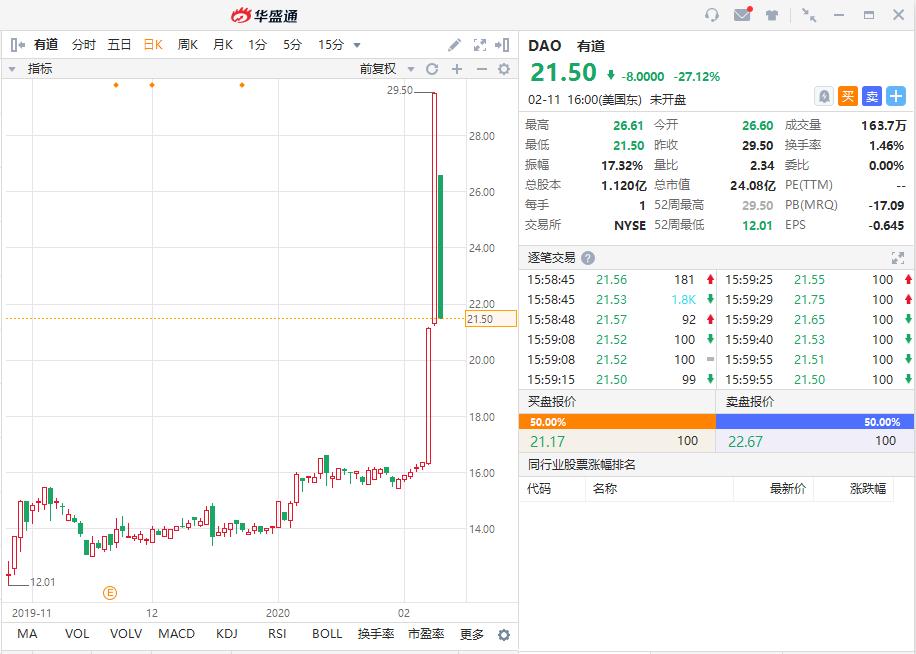Viewport: 916px width, 654px height.
Task: Toggle VOLV indicator
Action: tap(126, 634)
